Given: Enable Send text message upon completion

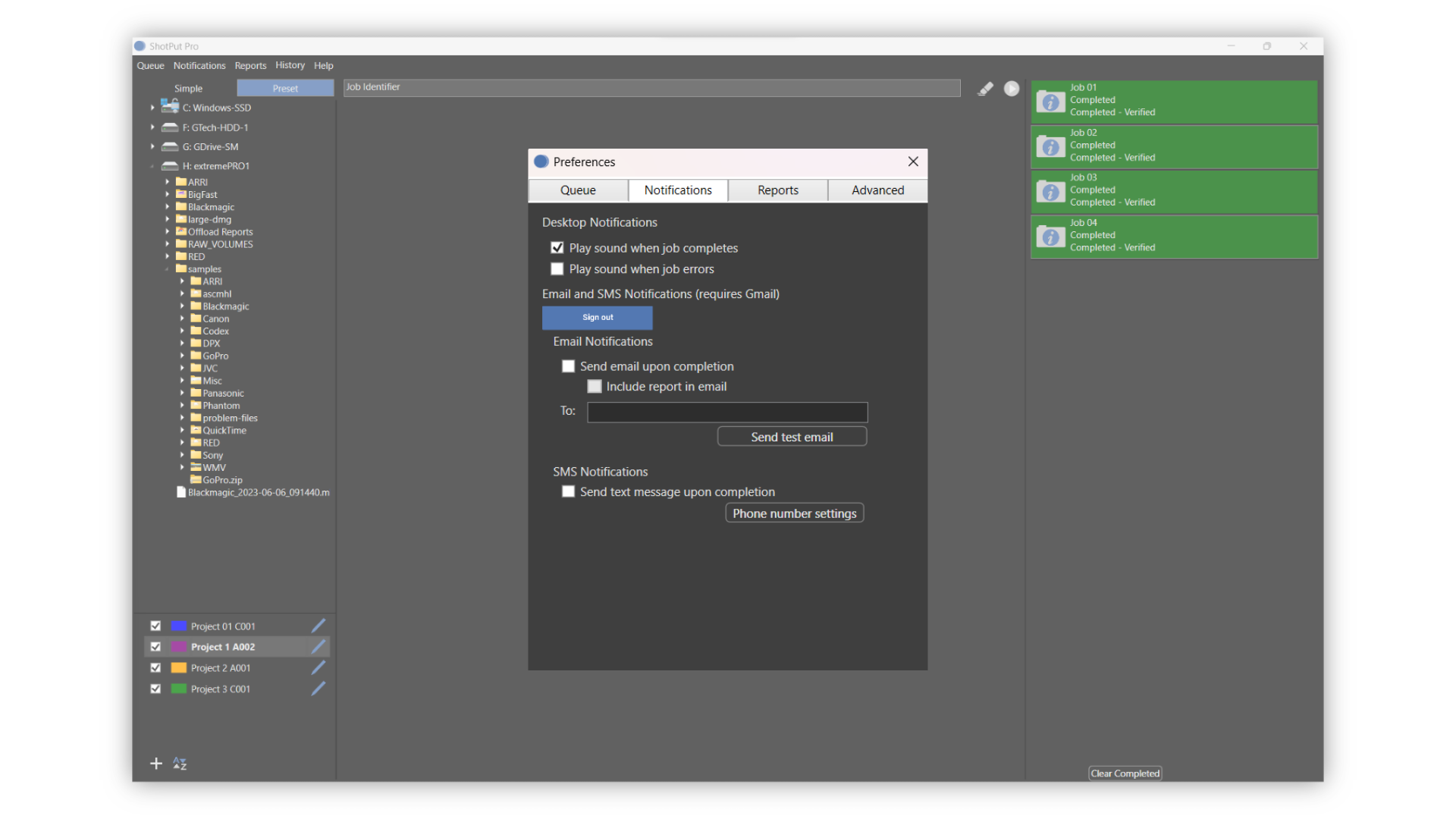Looking at the screenshot, I should (x=568, y=491).
